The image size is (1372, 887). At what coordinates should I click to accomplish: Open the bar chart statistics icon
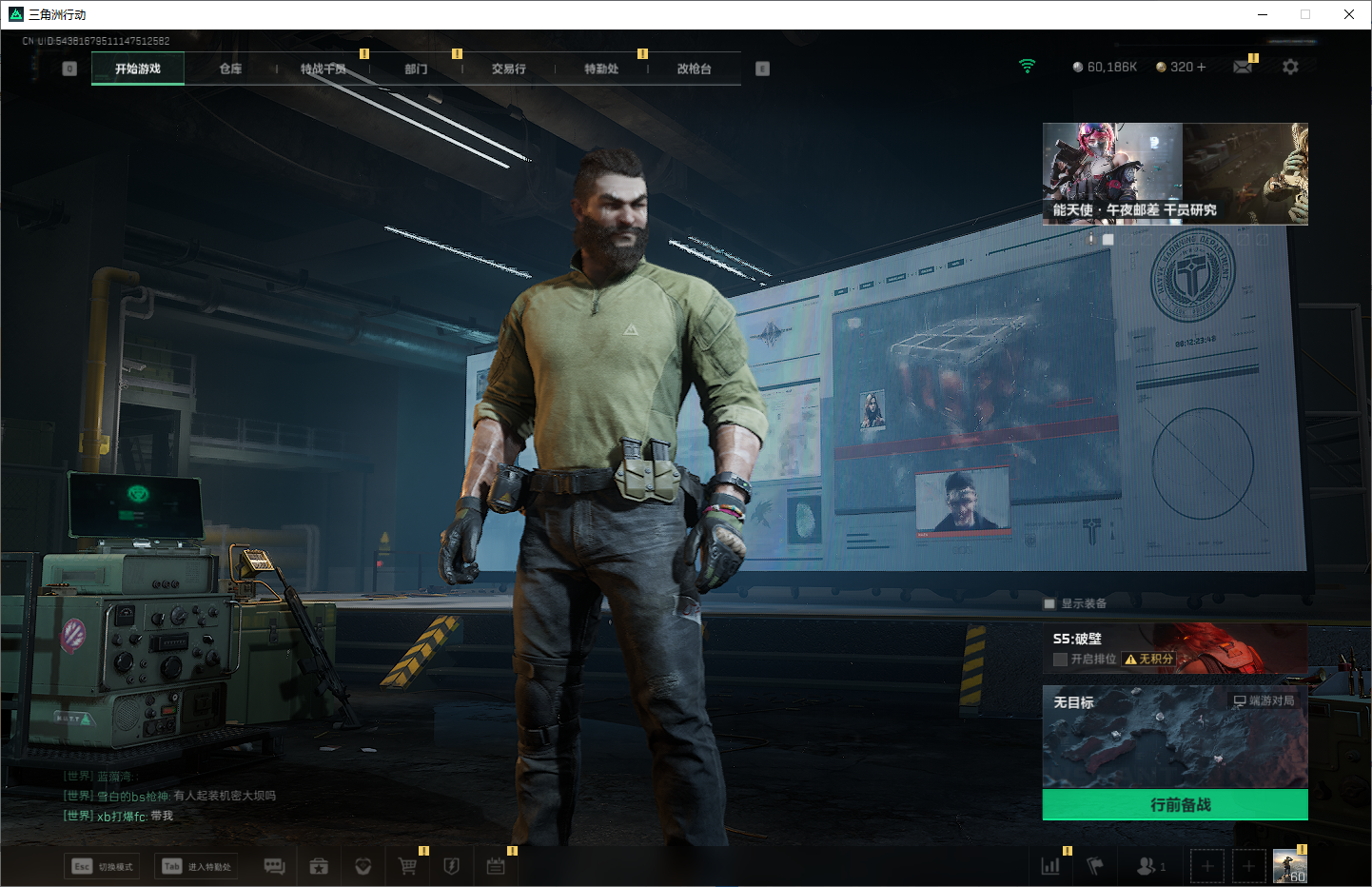pos(1050,866)
